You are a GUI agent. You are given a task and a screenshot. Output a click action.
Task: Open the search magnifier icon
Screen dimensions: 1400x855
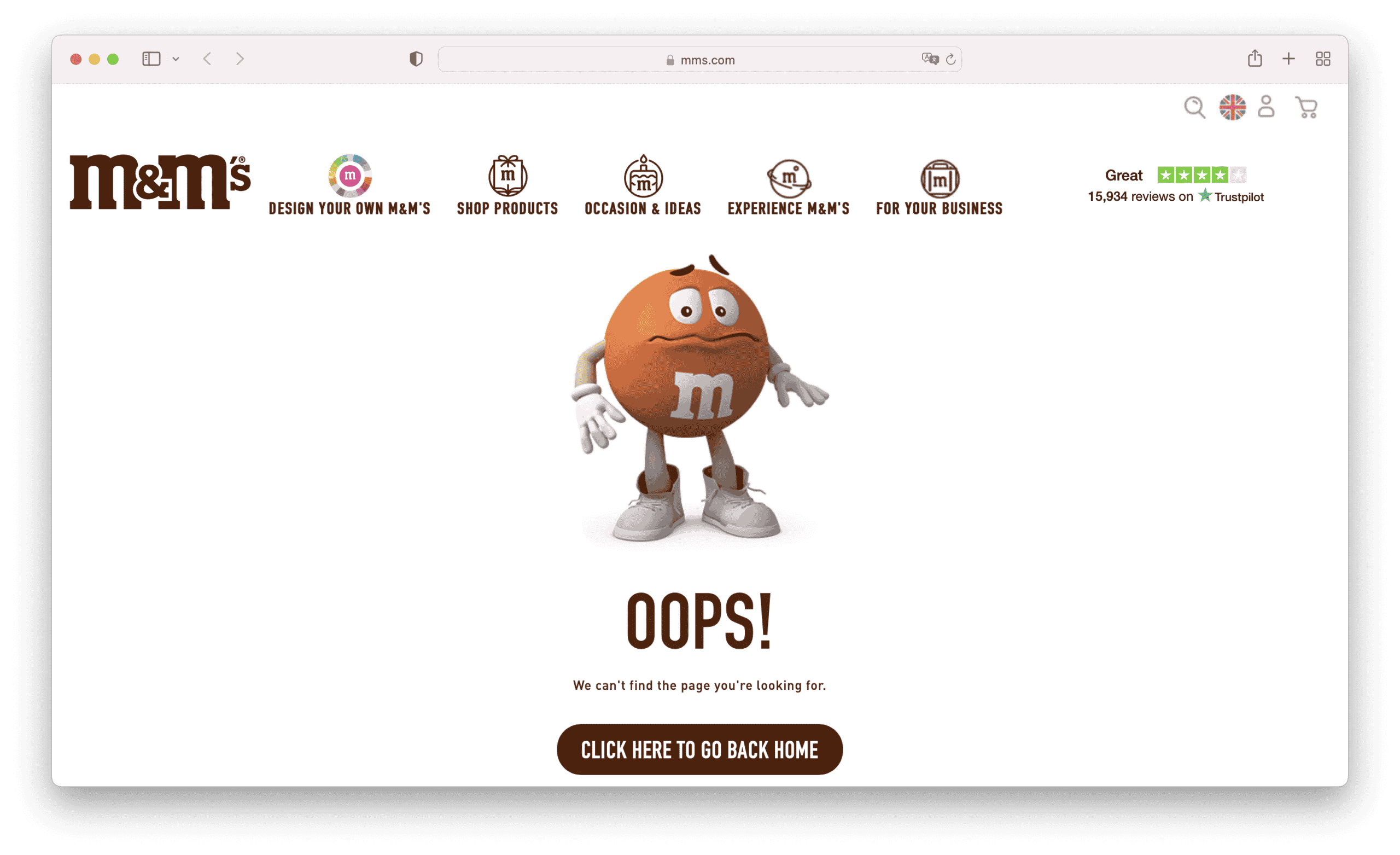(x=1194, y=107)
